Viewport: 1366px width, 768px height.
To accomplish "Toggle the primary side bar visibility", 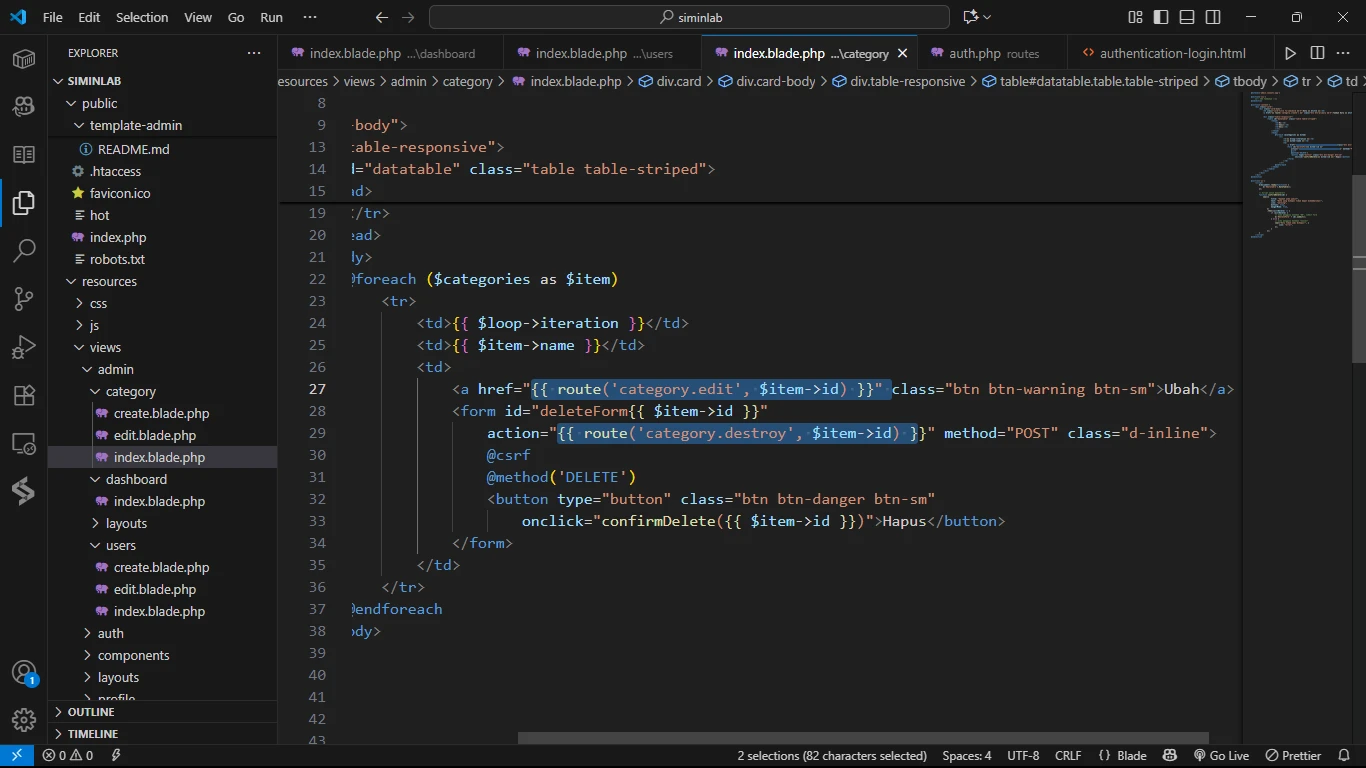I will point(1161,17).
